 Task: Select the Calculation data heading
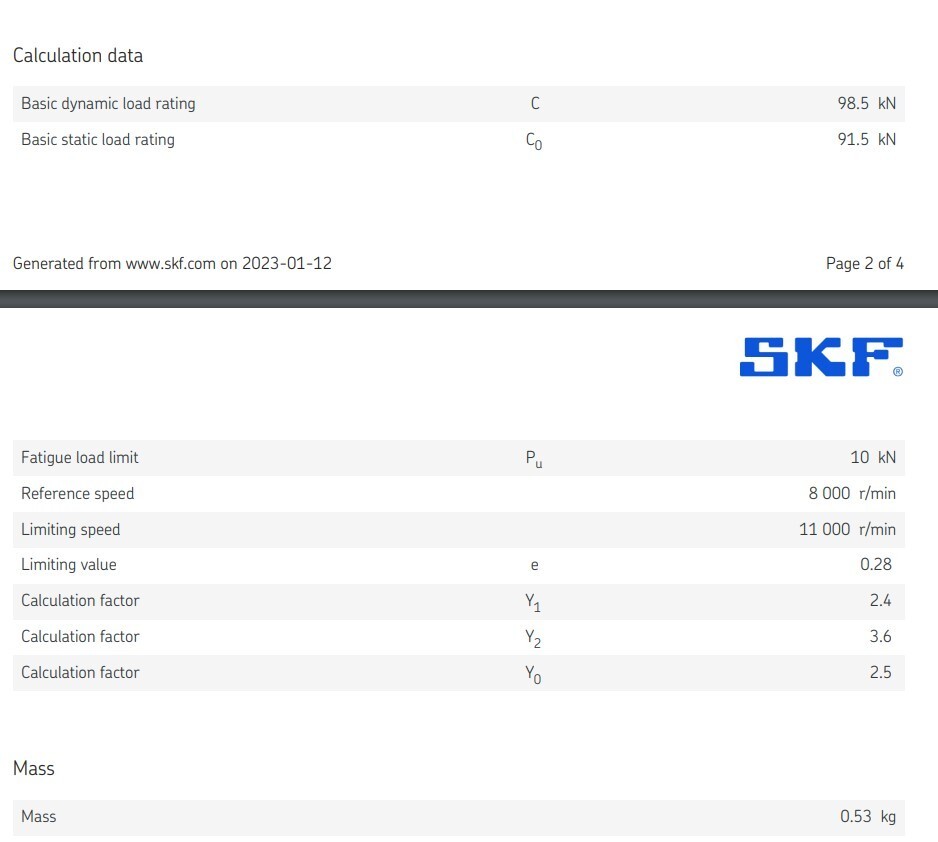(x=78, y=56)
